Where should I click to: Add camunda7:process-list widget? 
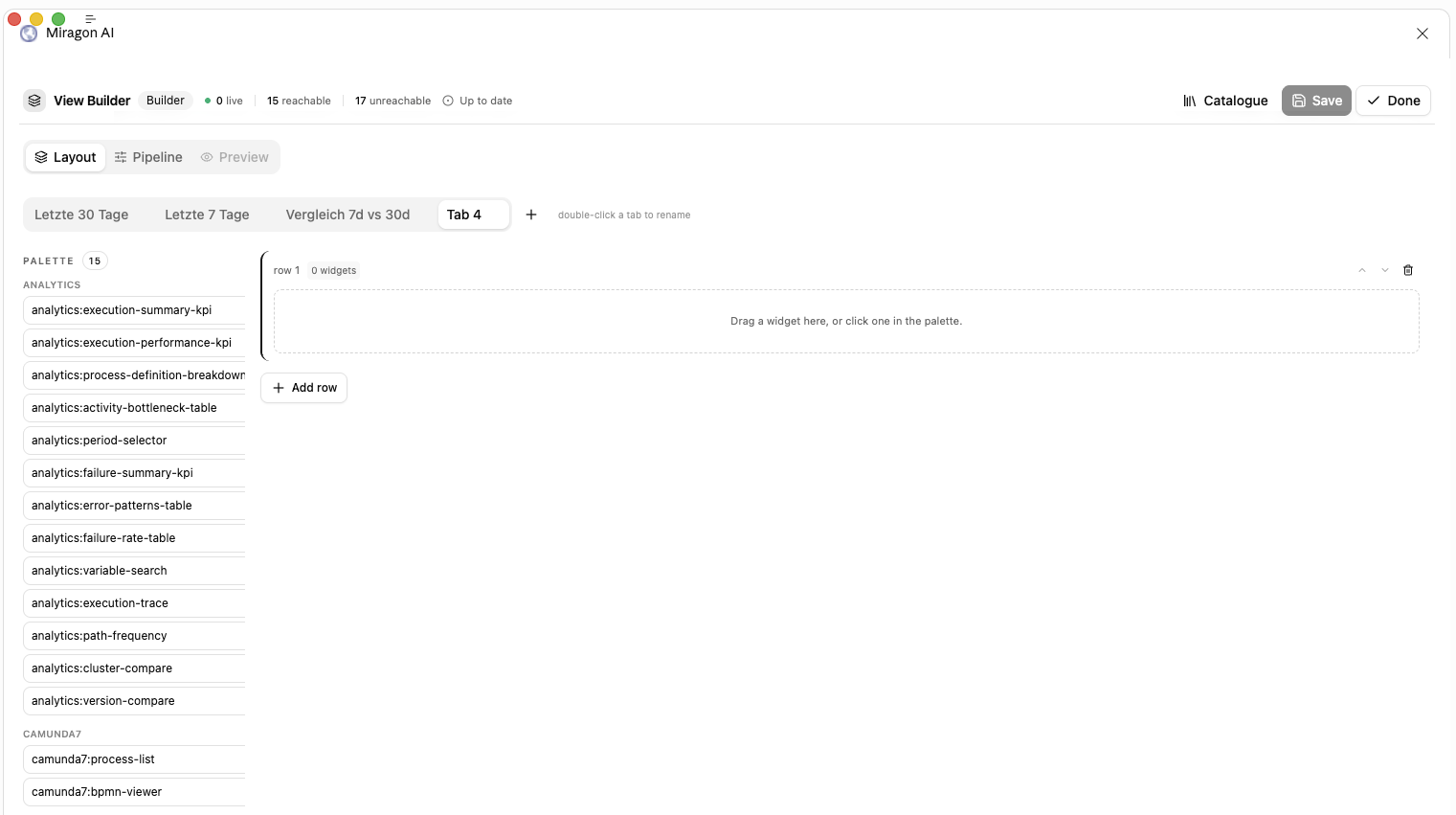tap(134, 759)
